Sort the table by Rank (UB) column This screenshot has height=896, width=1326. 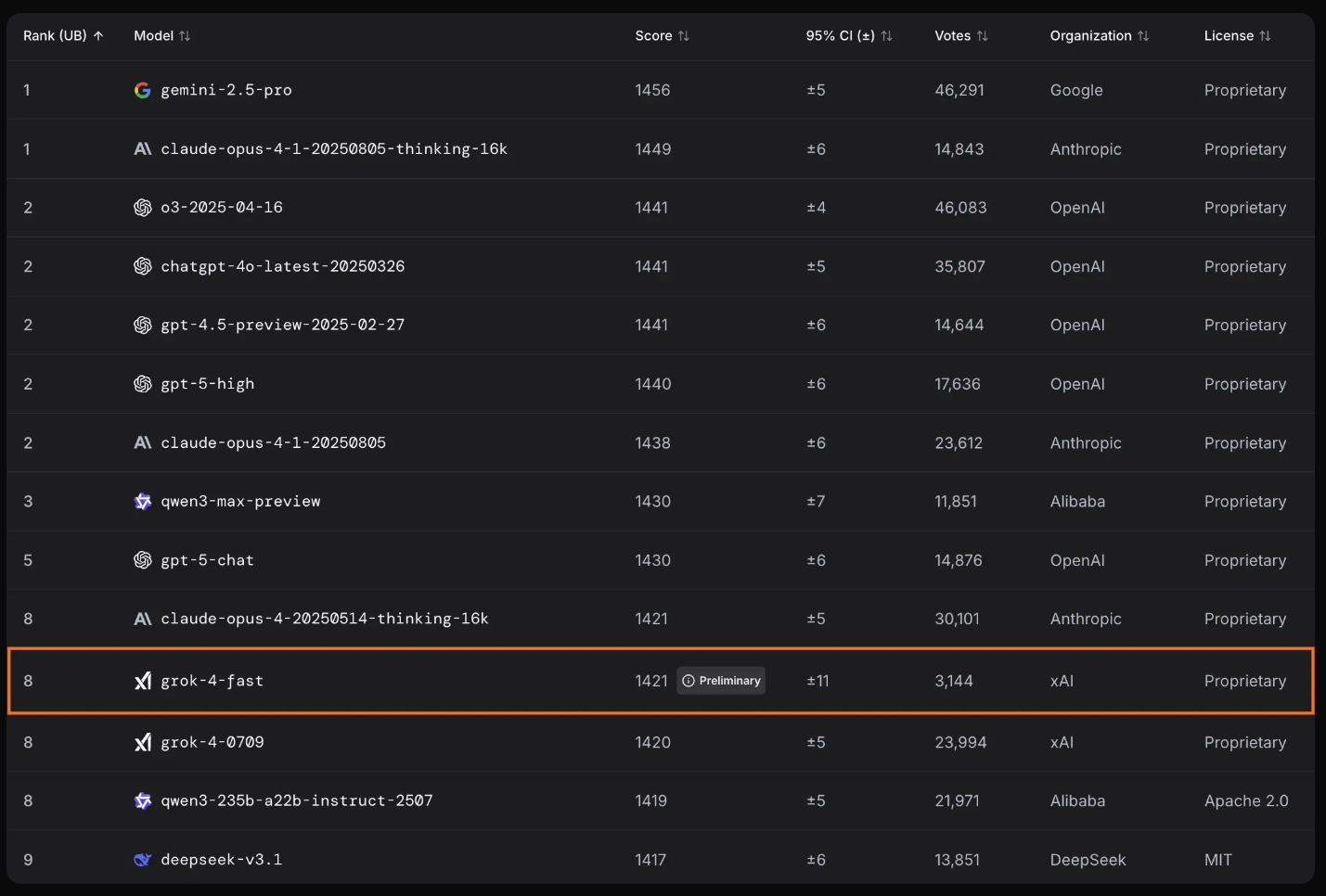(63, 36)
